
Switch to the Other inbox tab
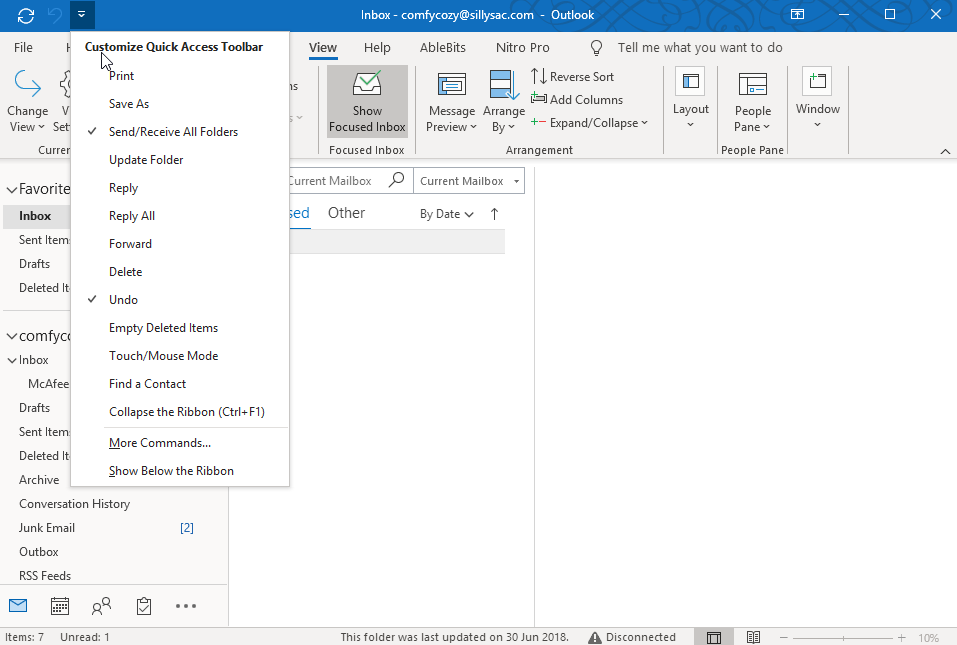pyautogui.click(x=346, y=213)
